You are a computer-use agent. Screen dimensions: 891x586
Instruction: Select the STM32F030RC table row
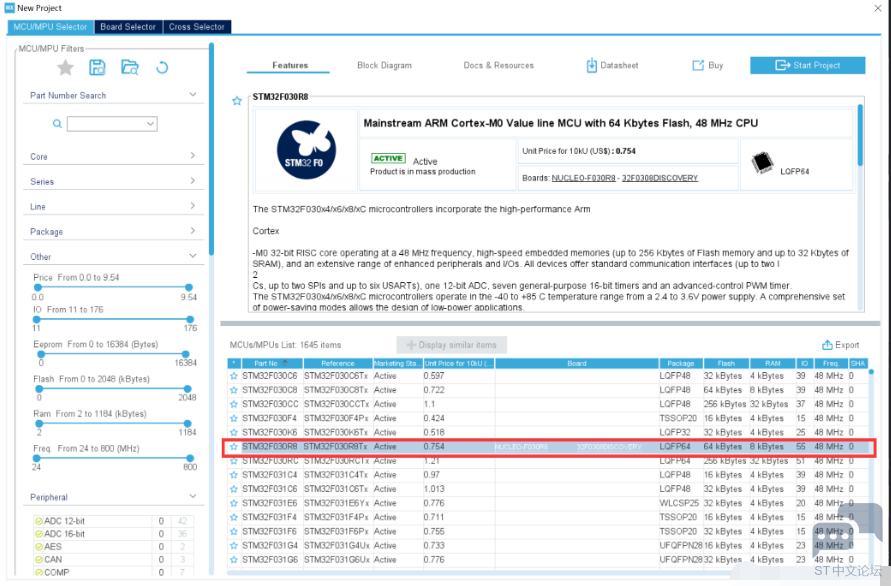coord(548,461)
